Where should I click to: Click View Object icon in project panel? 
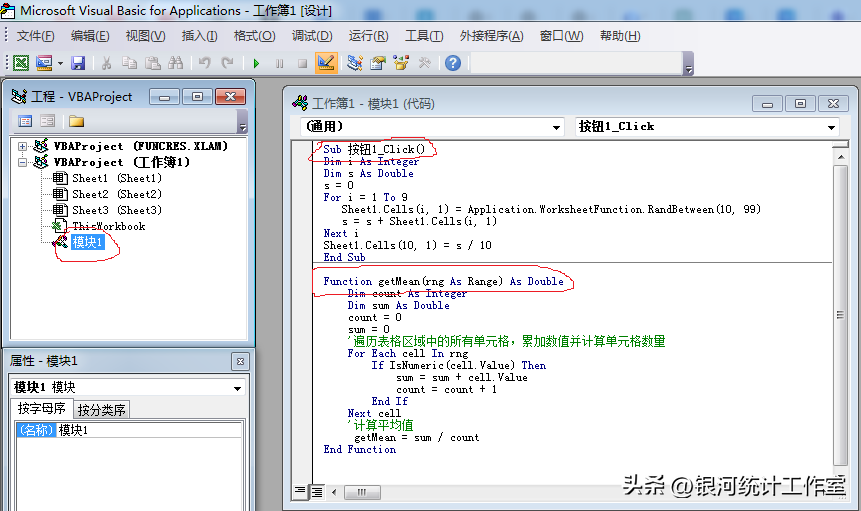(x=48, y=121)
